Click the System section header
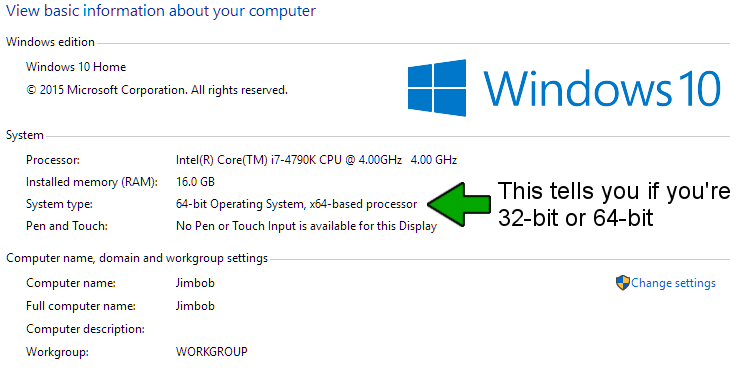Screen dimensions: 736x368 [x=25, y=136]
